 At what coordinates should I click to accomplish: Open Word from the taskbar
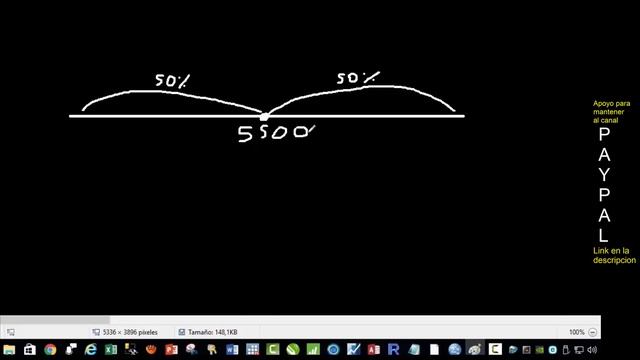(232, 350)
